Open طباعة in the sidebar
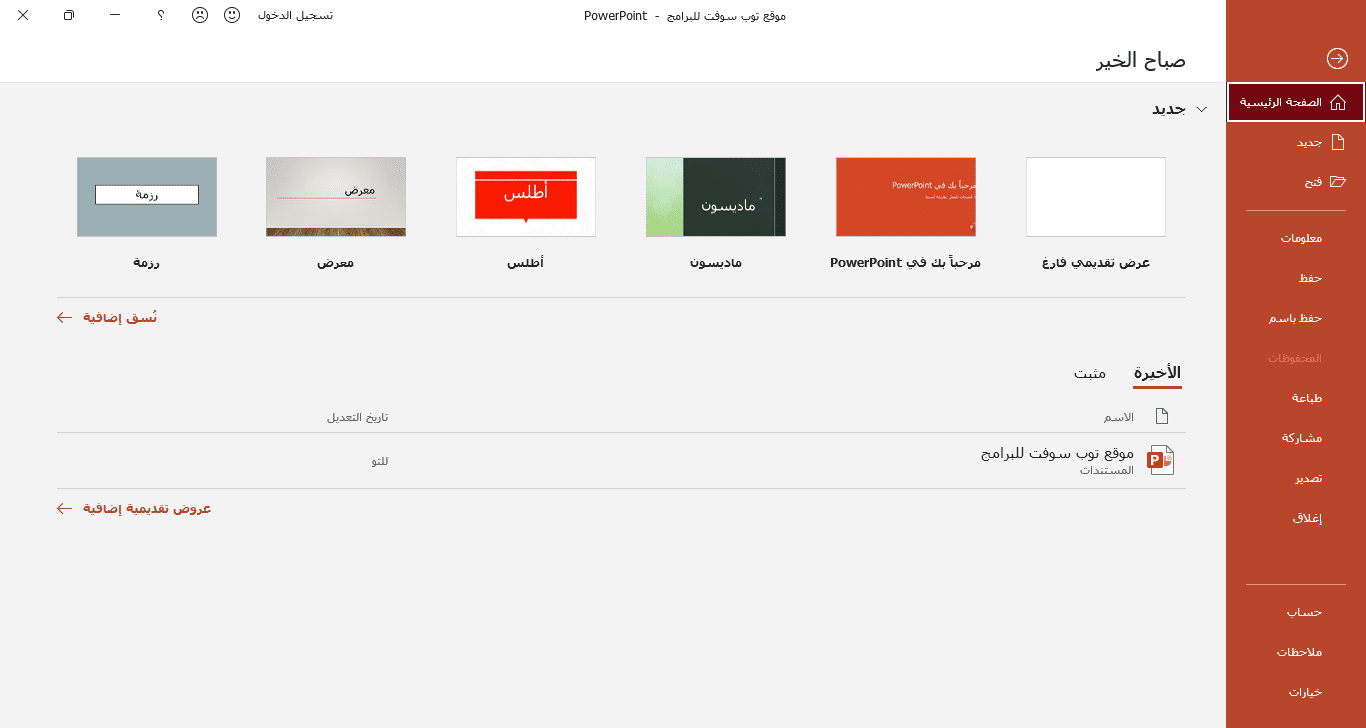The image size is (1366, 728). click(x=1307, y=398)
